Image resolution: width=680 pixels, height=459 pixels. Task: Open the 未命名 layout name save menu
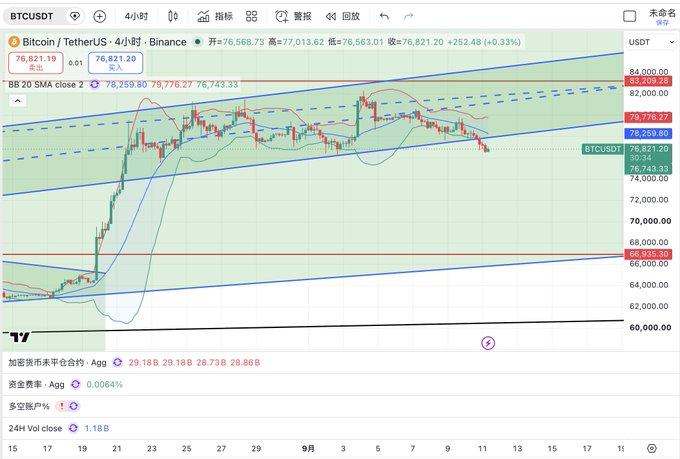click(x=662, y=16)
